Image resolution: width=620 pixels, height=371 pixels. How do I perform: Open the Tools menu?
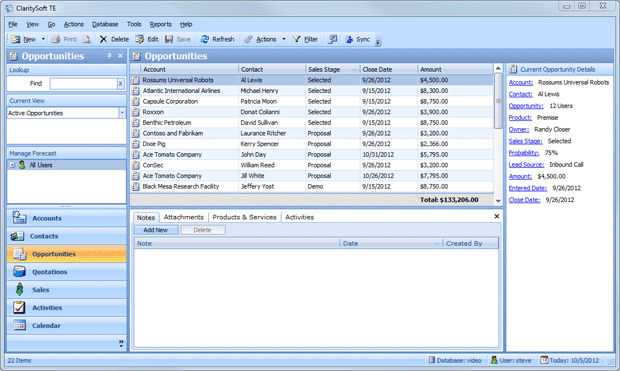point(134,24)
